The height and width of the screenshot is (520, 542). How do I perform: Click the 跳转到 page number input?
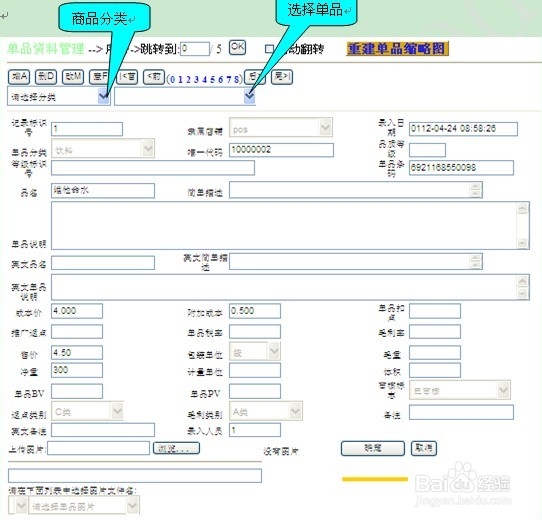195,49
